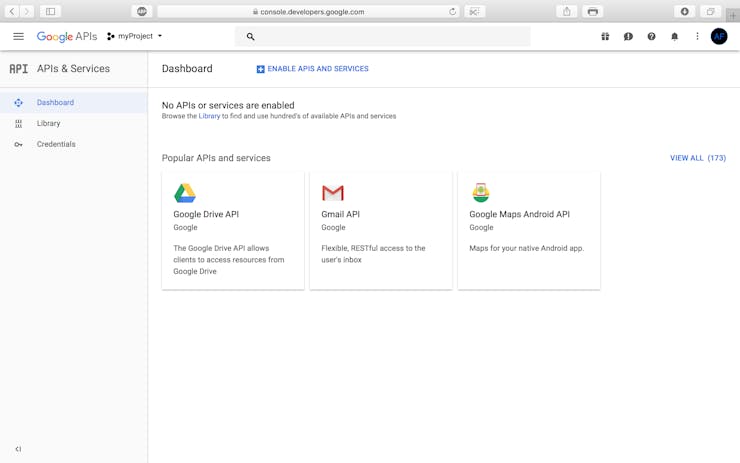Open the Safari downloads button
This screenshot has width=740, height=463.
tap(684, 11)
